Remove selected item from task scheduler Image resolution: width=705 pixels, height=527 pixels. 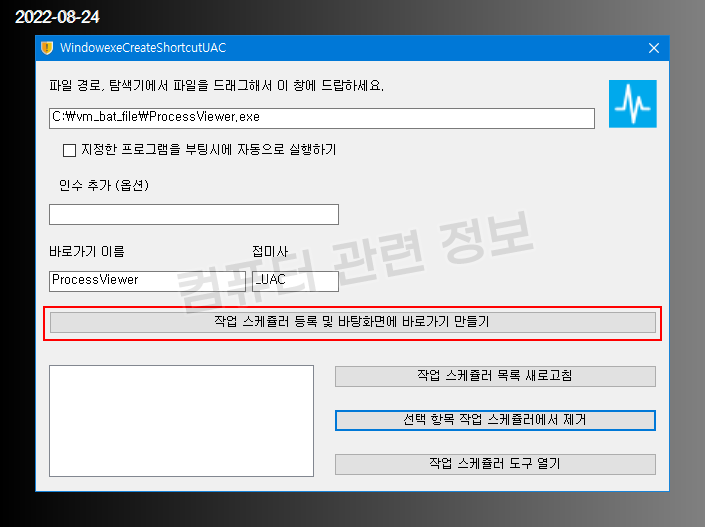click(x=495, y=420)
